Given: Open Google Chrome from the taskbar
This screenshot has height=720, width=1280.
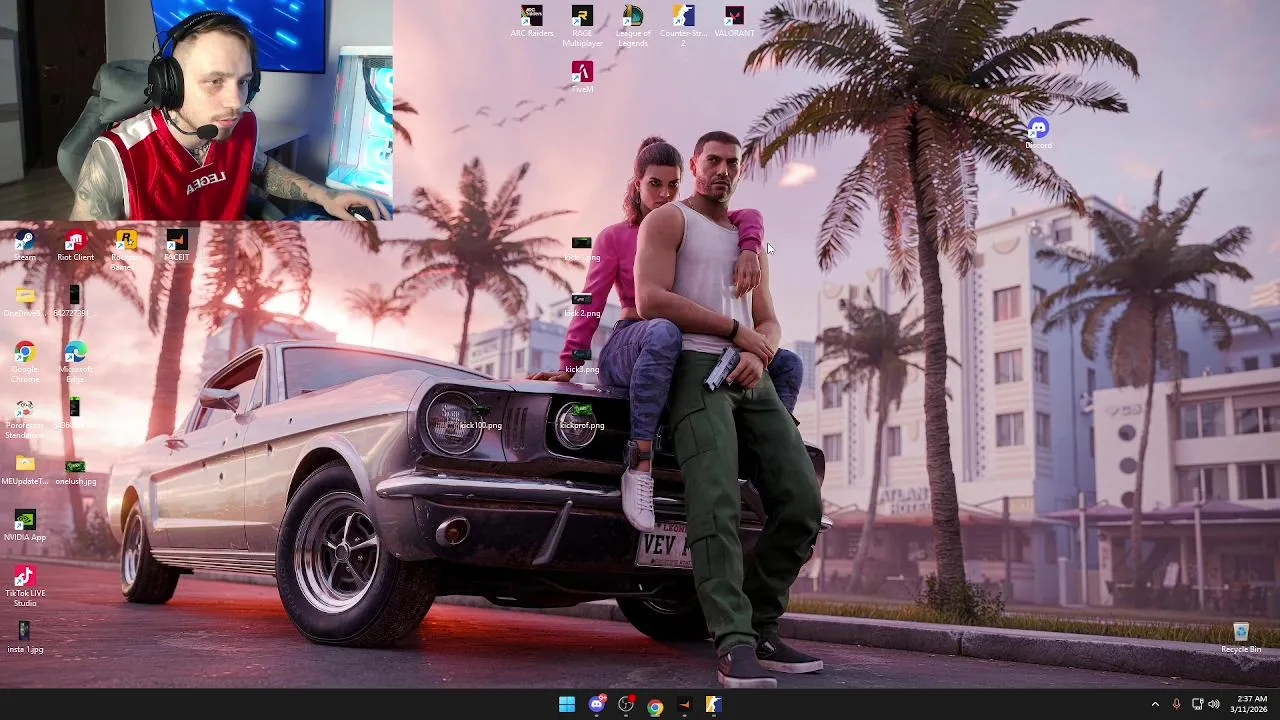Looking at the screenshot, I should click(655, 705).
